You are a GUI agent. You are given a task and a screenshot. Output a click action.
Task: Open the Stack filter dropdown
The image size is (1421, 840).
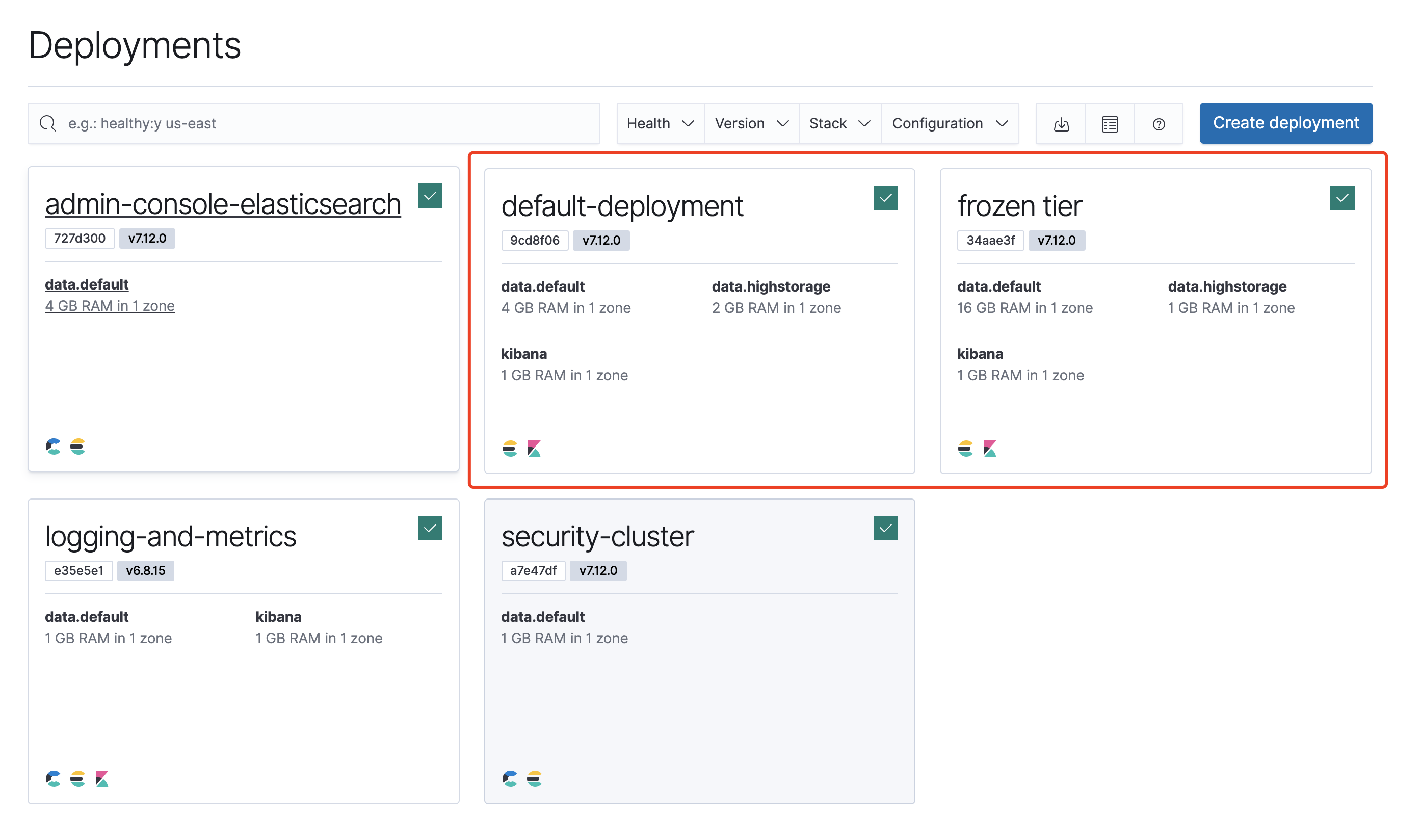(840, 123)
